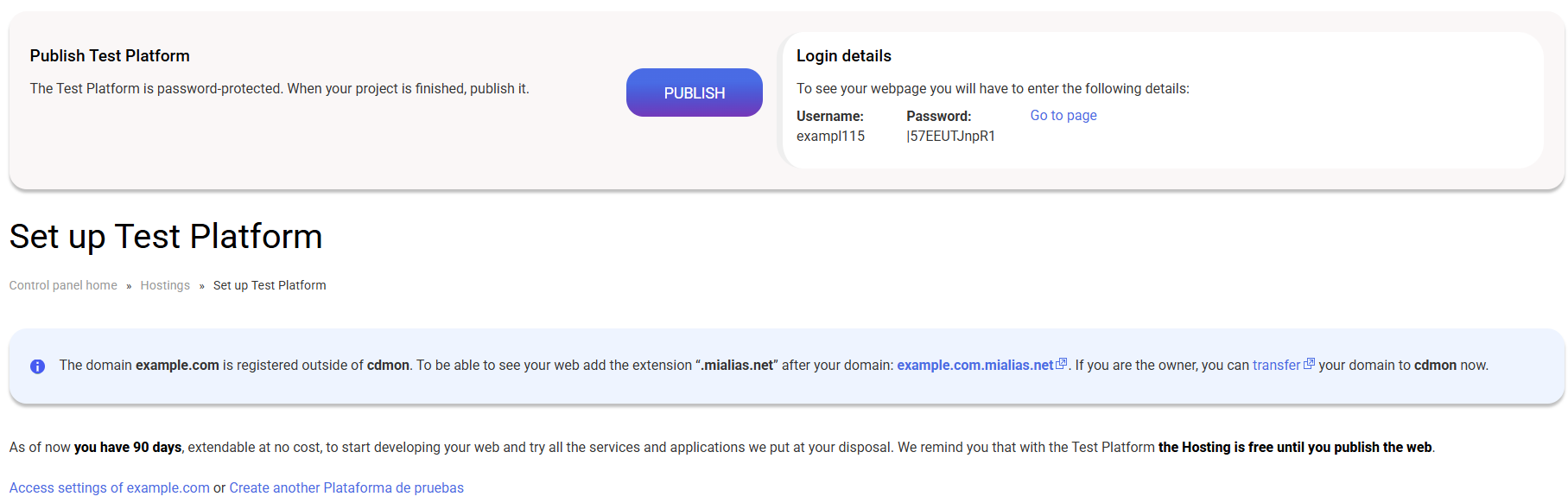This screenshot has width=1568, height=503.
Task: Click the Login details heading
Action: 843,56
